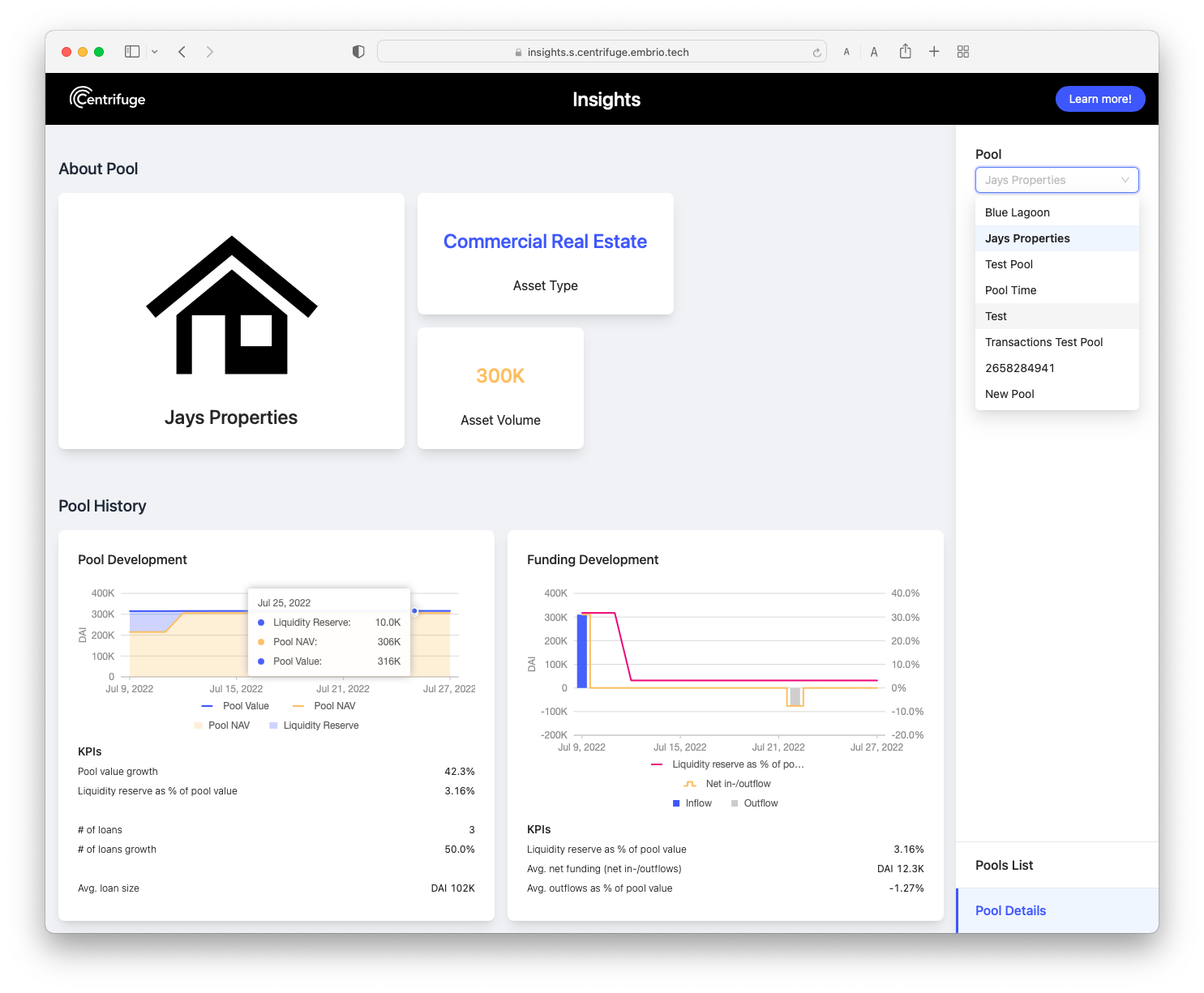Screen dimensions: 1204x993
Task: Click the Centrifuge logo
Action: click(107, 98)
